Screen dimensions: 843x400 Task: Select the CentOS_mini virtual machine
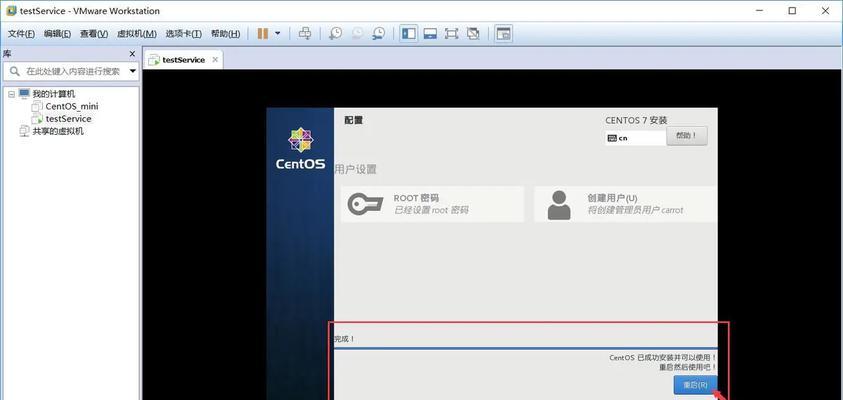click(x=72, y=106)
